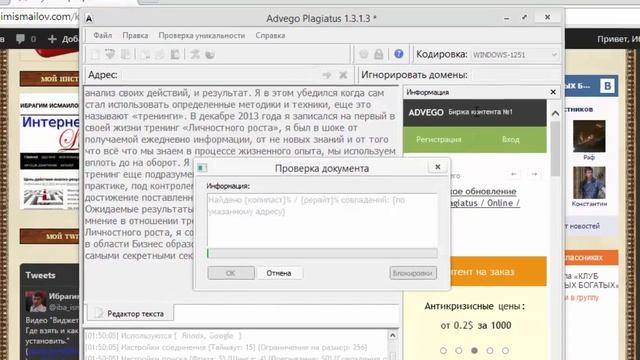The width and height of the screenshot is (640, 360).
Task: Click the OK button in Проверка документа dialog
Action: coord(231,273)
